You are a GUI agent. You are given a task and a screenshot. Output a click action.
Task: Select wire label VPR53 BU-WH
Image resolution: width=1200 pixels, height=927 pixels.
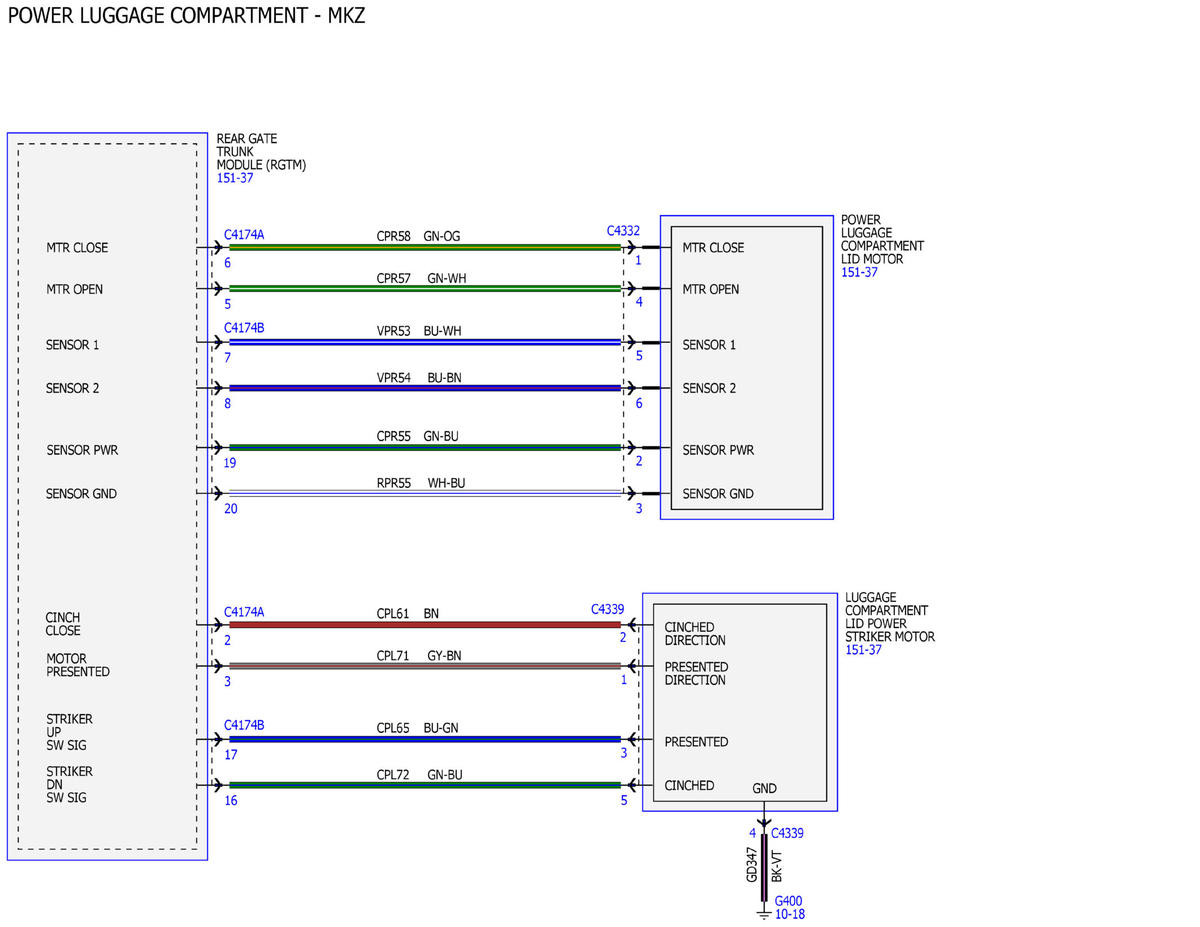419,331
